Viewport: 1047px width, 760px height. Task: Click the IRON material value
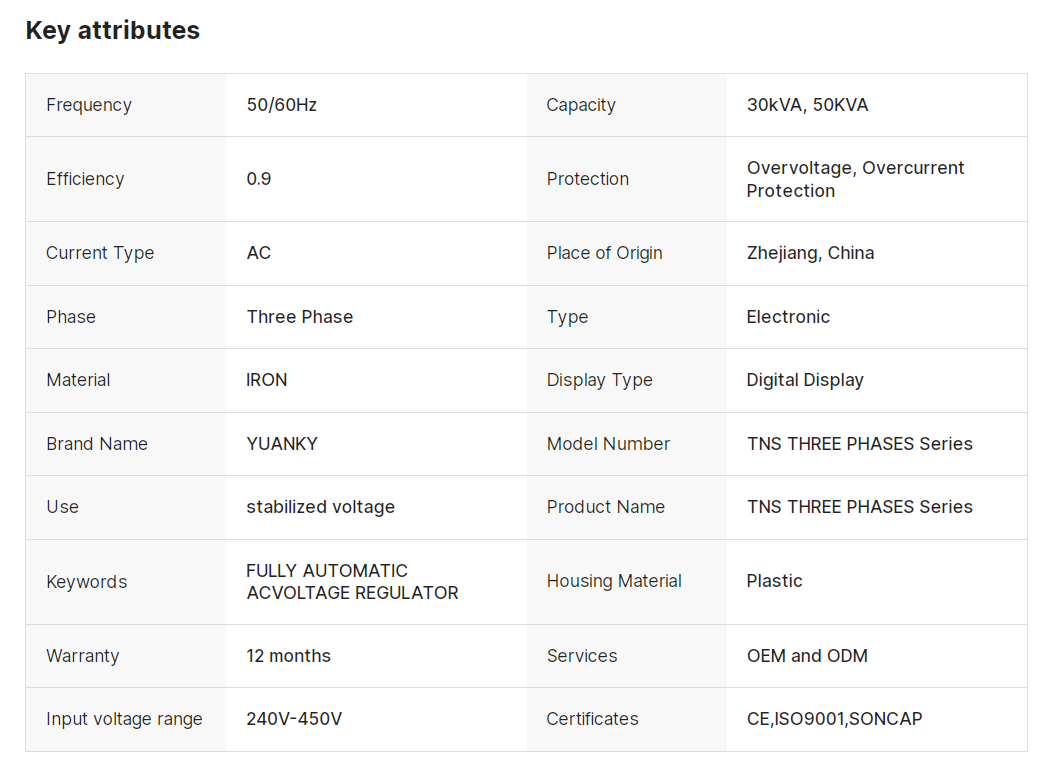[x=267, y=380]
